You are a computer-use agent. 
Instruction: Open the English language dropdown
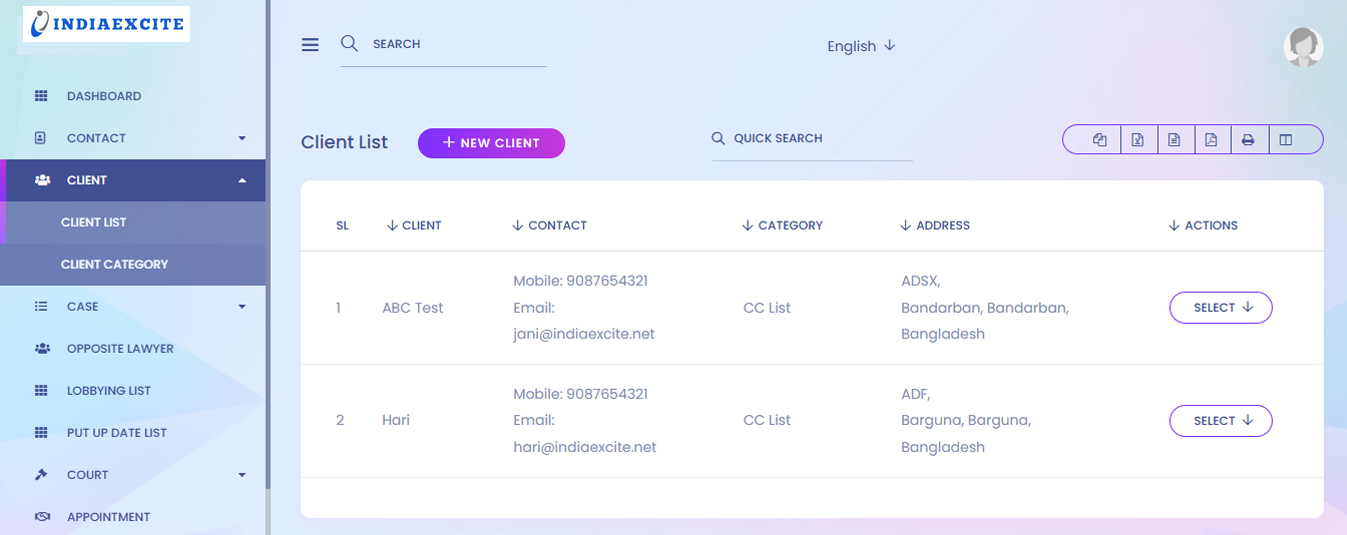point(861,46)
